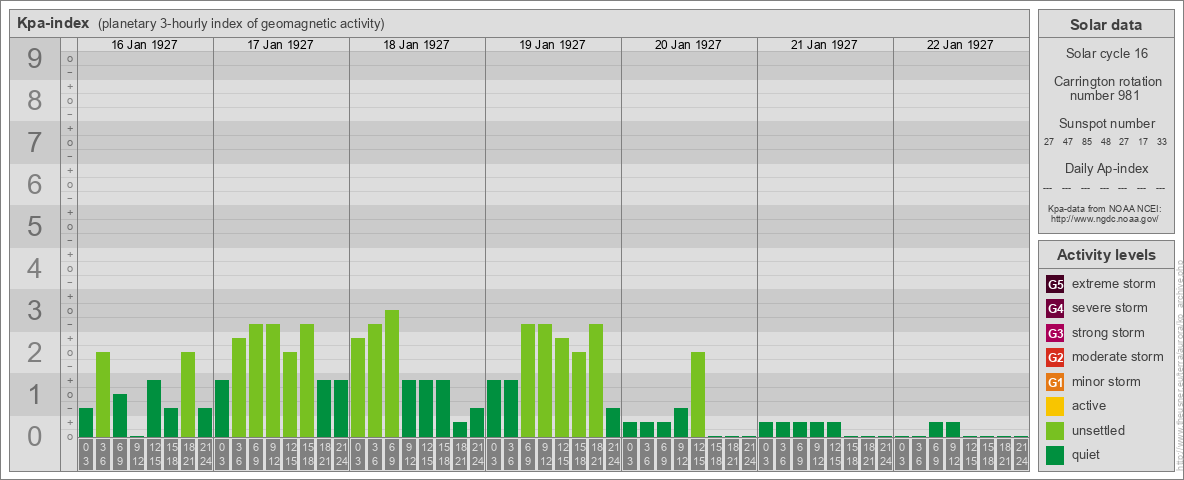Click the 21-24 time slot label under 22 Jan
1184x480 pixels.
[x=1021, y=454]
